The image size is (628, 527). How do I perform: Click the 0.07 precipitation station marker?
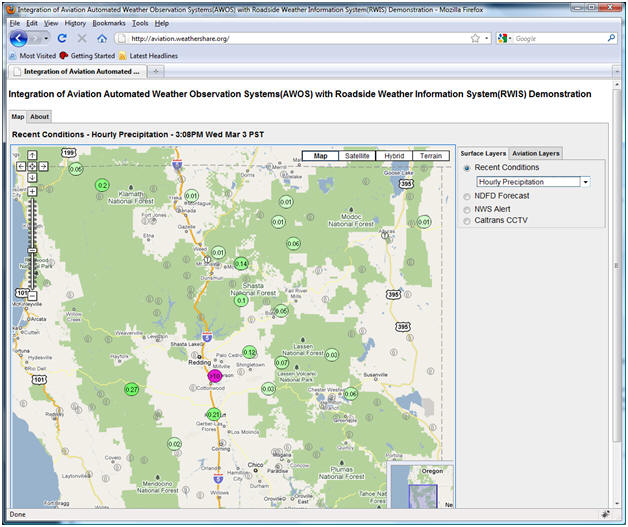click(x=282, y=363)
